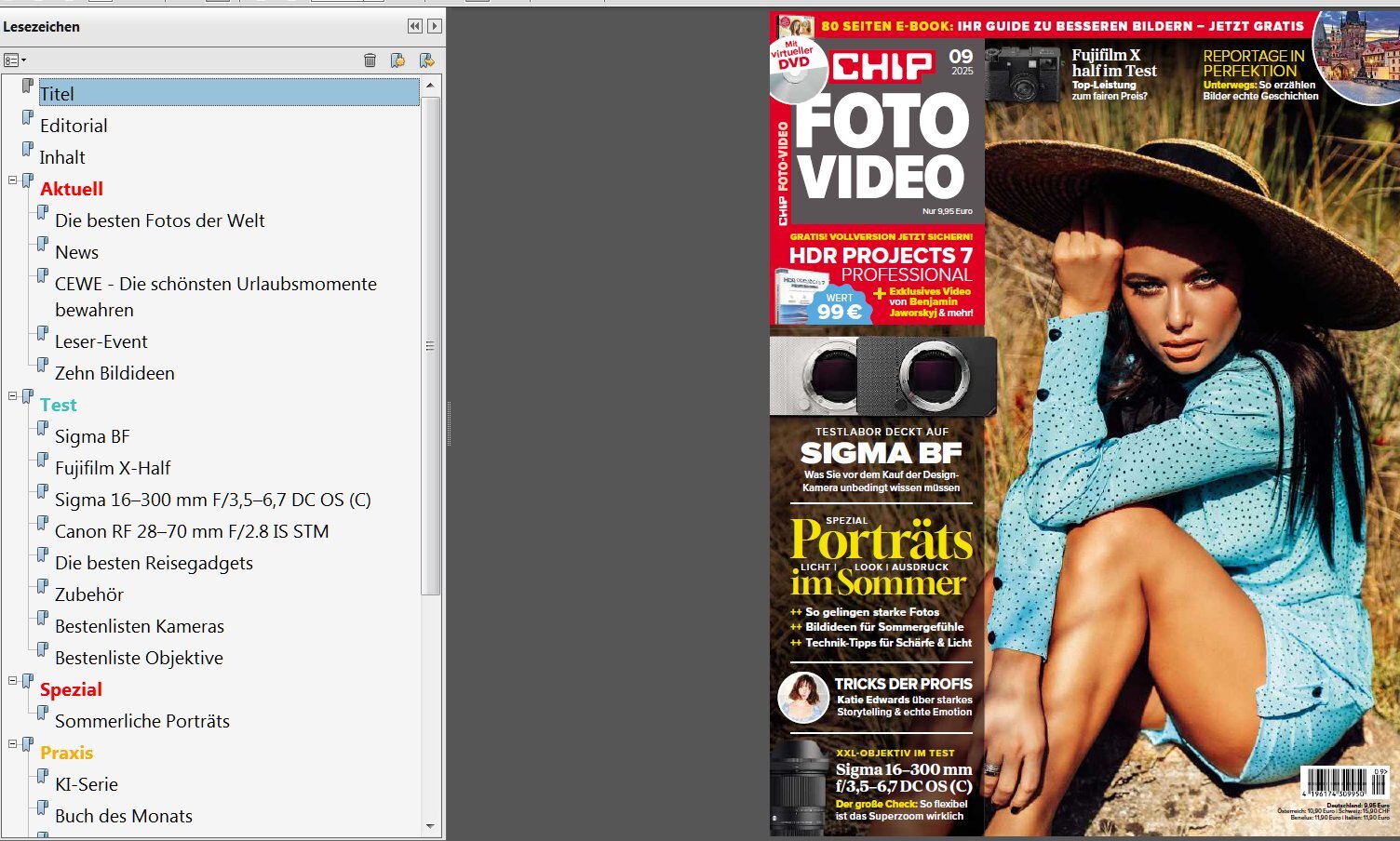Image resolution: width=1400 pixels, height=841 pixels.
Task: Select the teal Test section bookmark
Action: point(59,405)
